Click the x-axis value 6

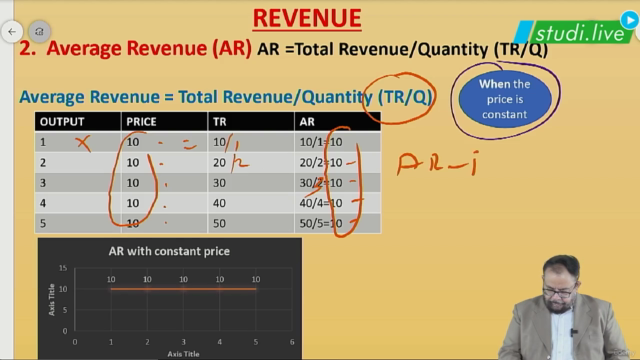292,342
